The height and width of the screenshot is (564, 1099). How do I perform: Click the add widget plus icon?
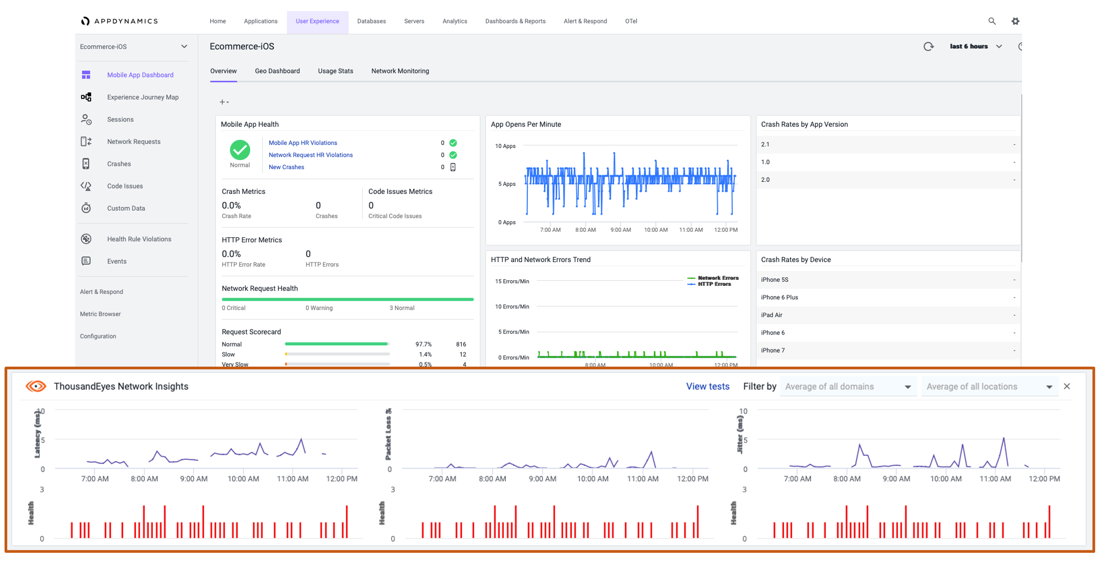coord(224,102)
